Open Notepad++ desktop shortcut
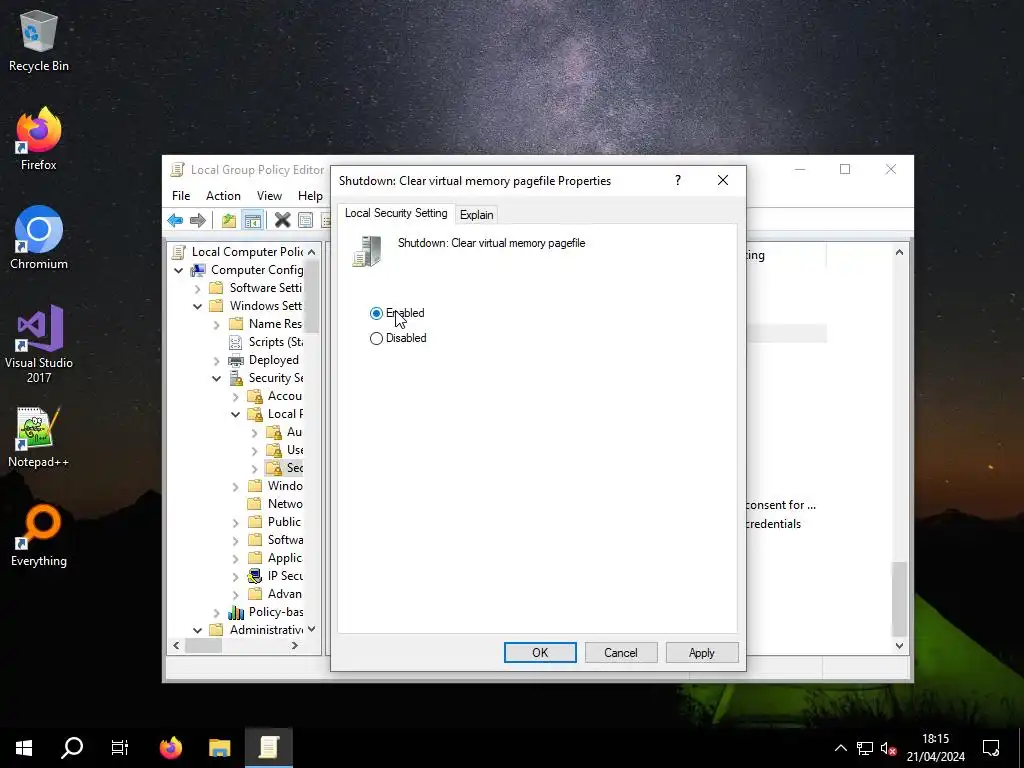Screen dimensions: 1024x768 pos(39,436)
